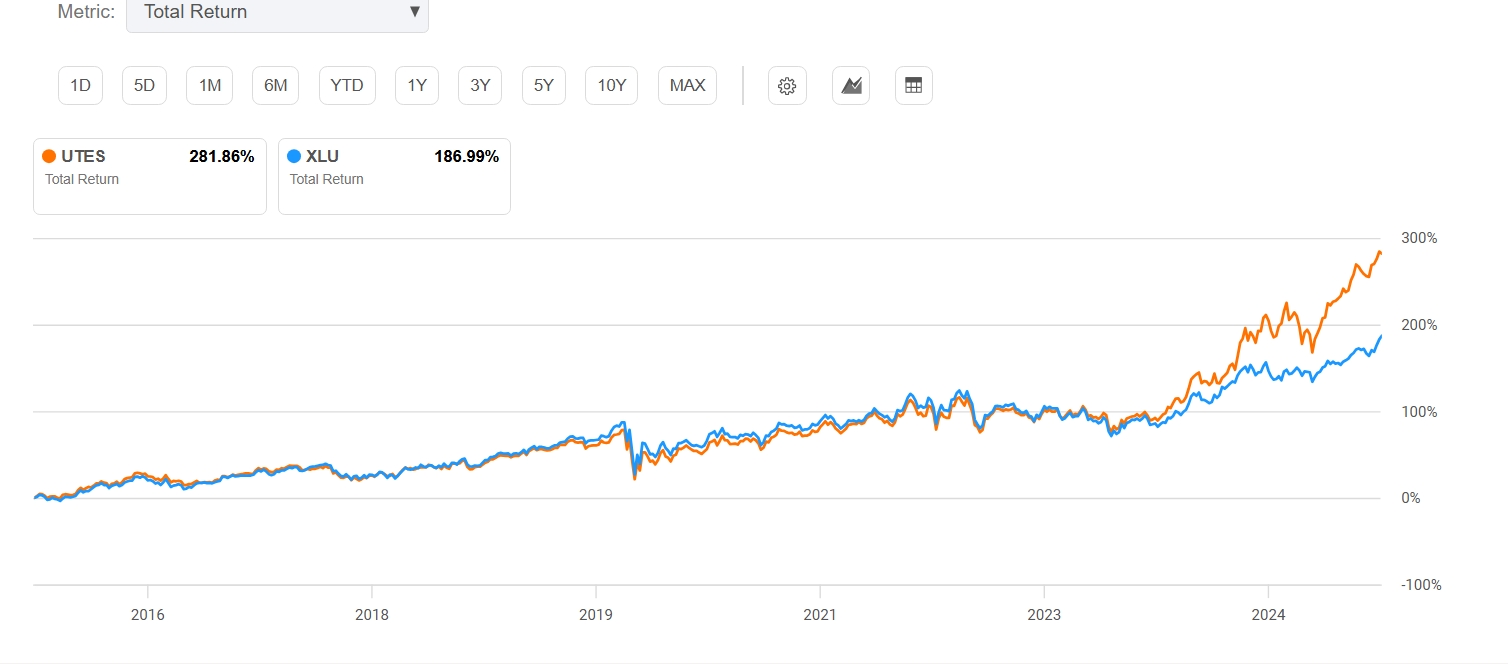Show the YTD time range
Screen dimensions: 1508x664
point(347,86)
